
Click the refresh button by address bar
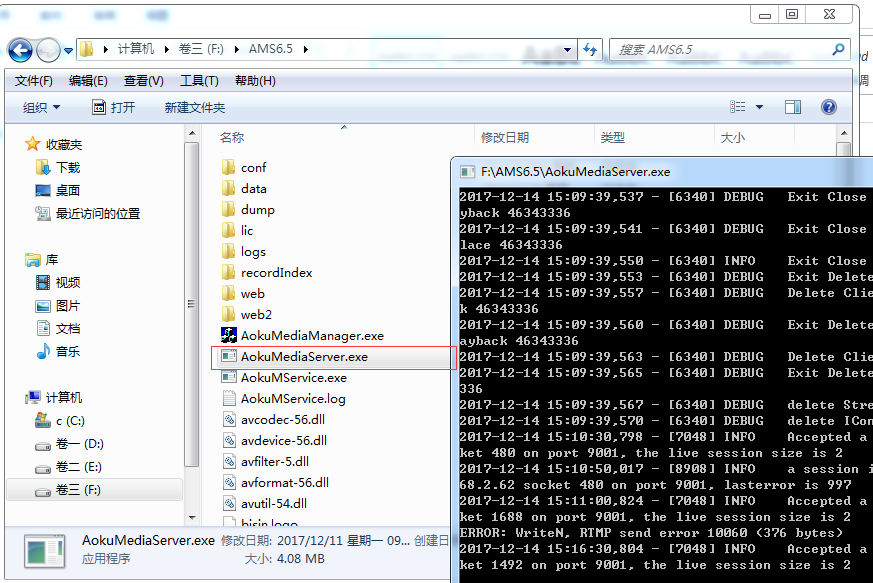tap(590, 50)
